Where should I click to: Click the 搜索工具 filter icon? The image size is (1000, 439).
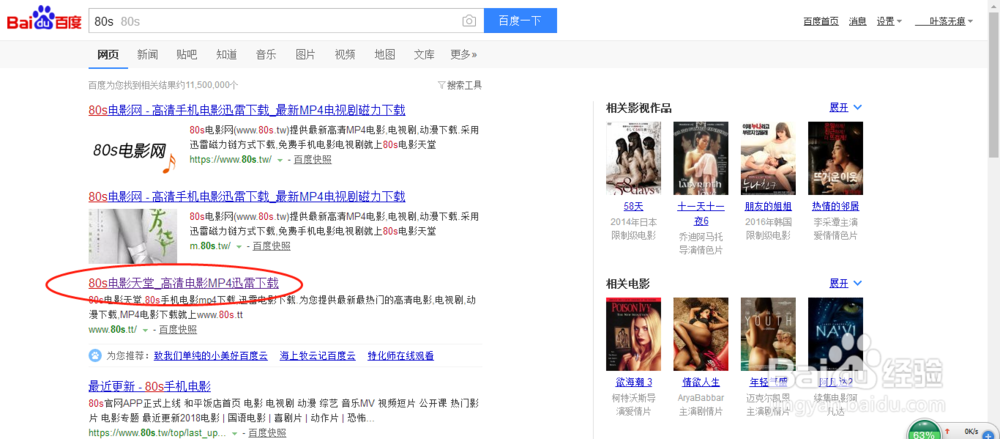441,85
